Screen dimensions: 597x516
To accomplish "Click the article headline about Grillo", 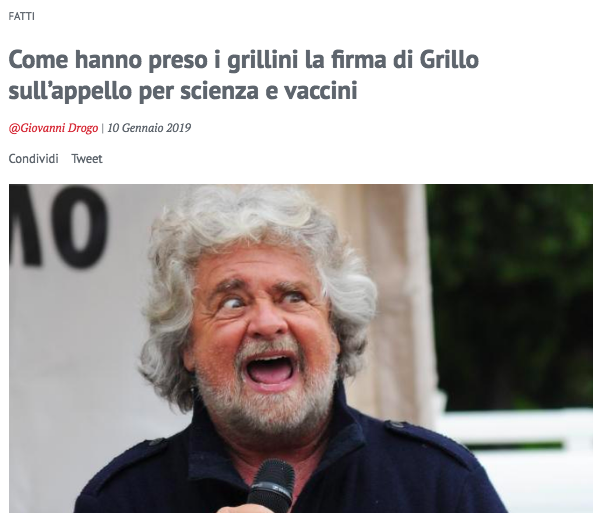I will tap(244, 75).
